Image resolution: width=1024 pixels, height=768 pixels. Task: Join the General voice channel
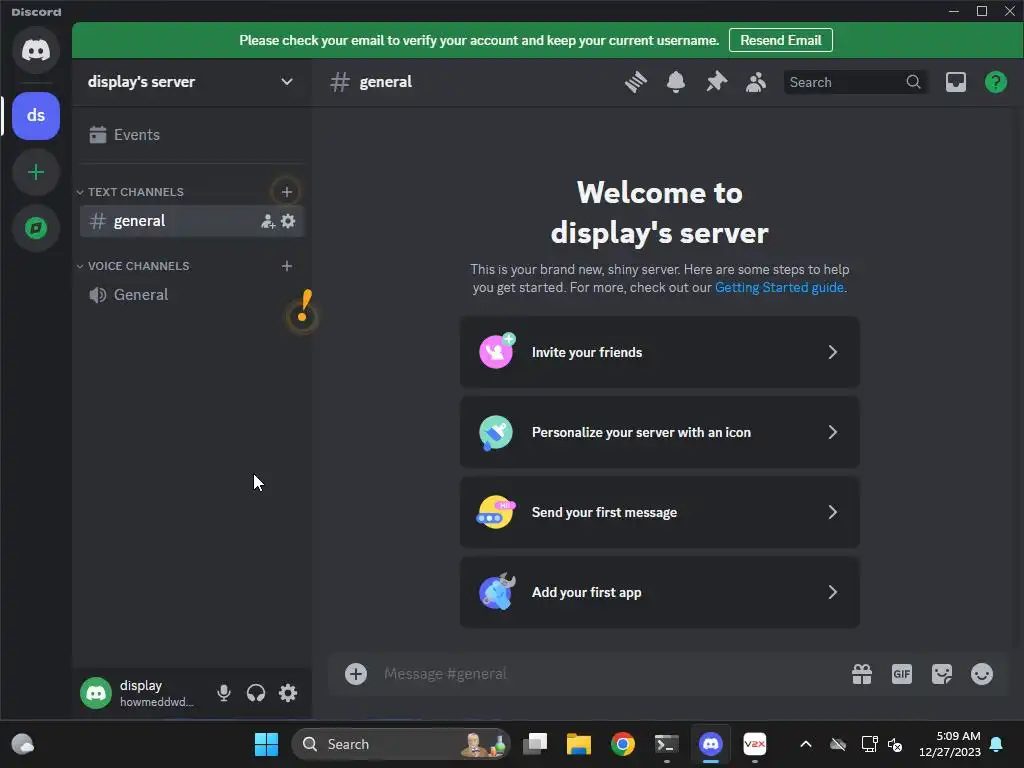point(191,295)
